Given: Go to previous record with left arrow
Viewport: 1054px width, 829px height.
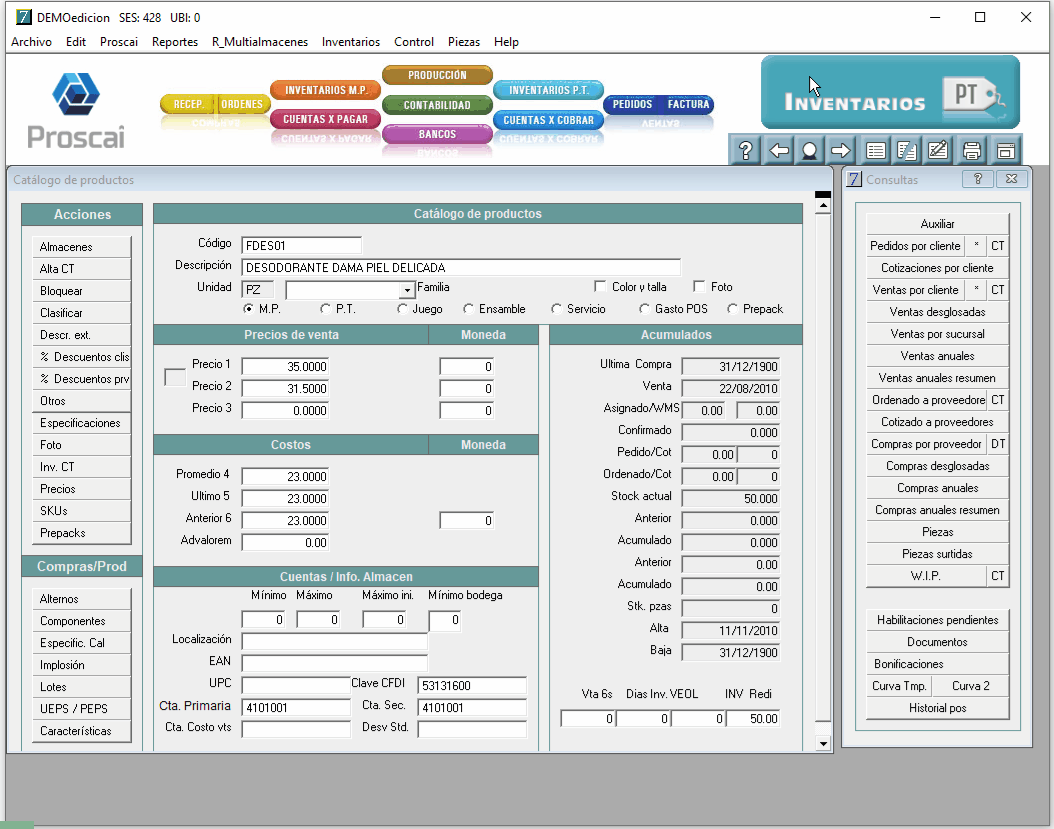Looking at the screenshot, I should click(778, 150).
